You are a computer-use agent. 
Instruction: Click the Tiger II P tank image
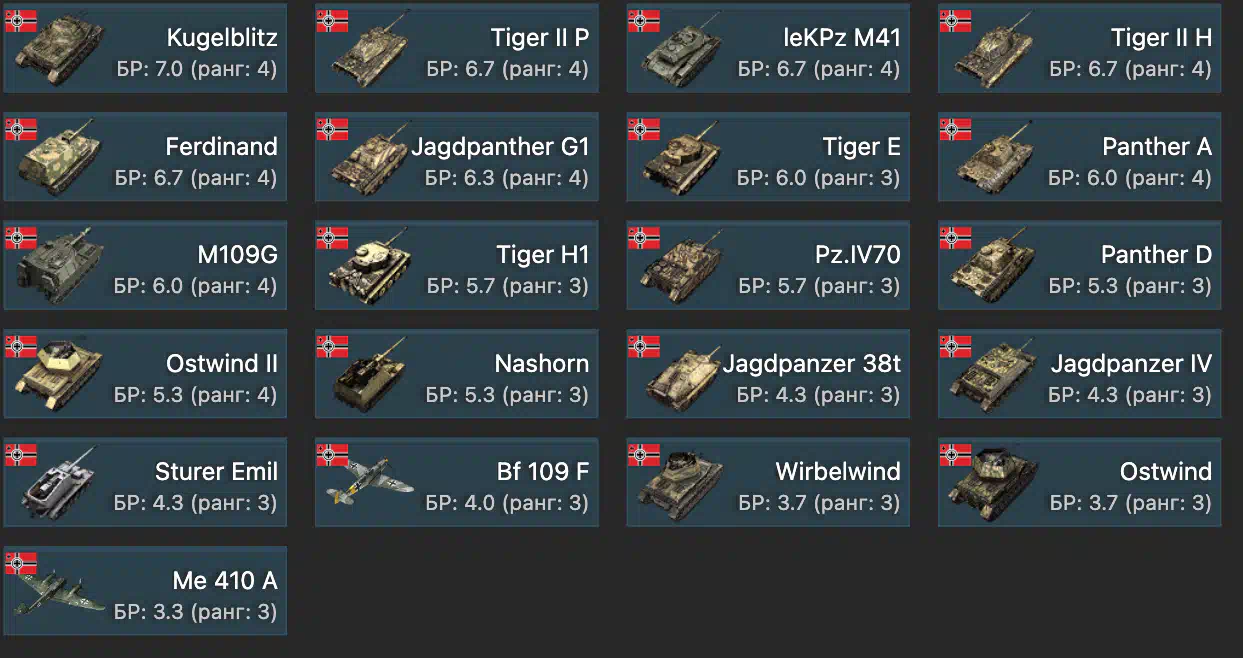[x=371, y=52]
